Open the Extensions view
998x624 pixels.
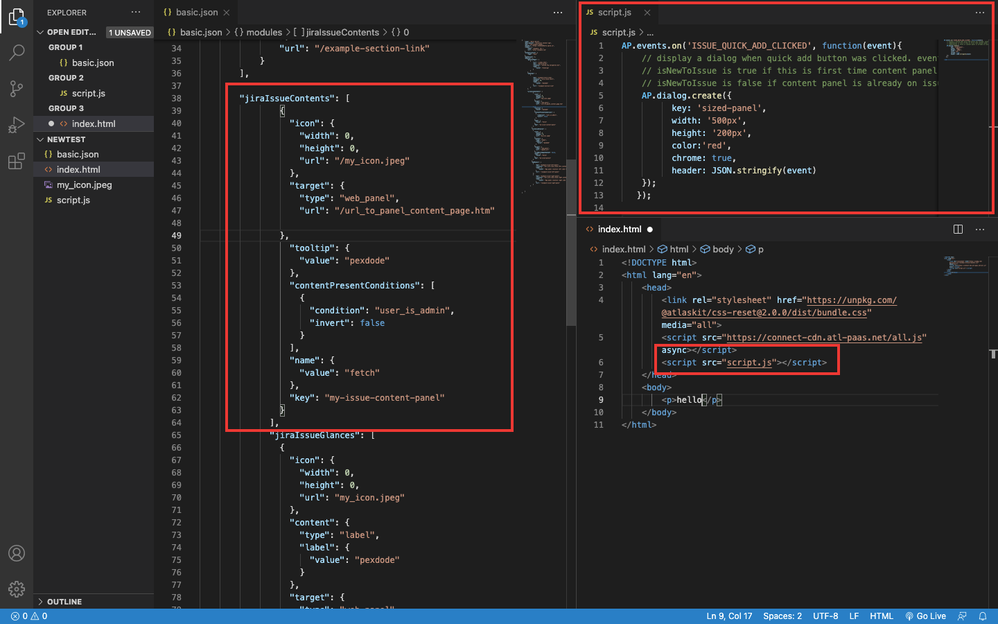[17, 161]
